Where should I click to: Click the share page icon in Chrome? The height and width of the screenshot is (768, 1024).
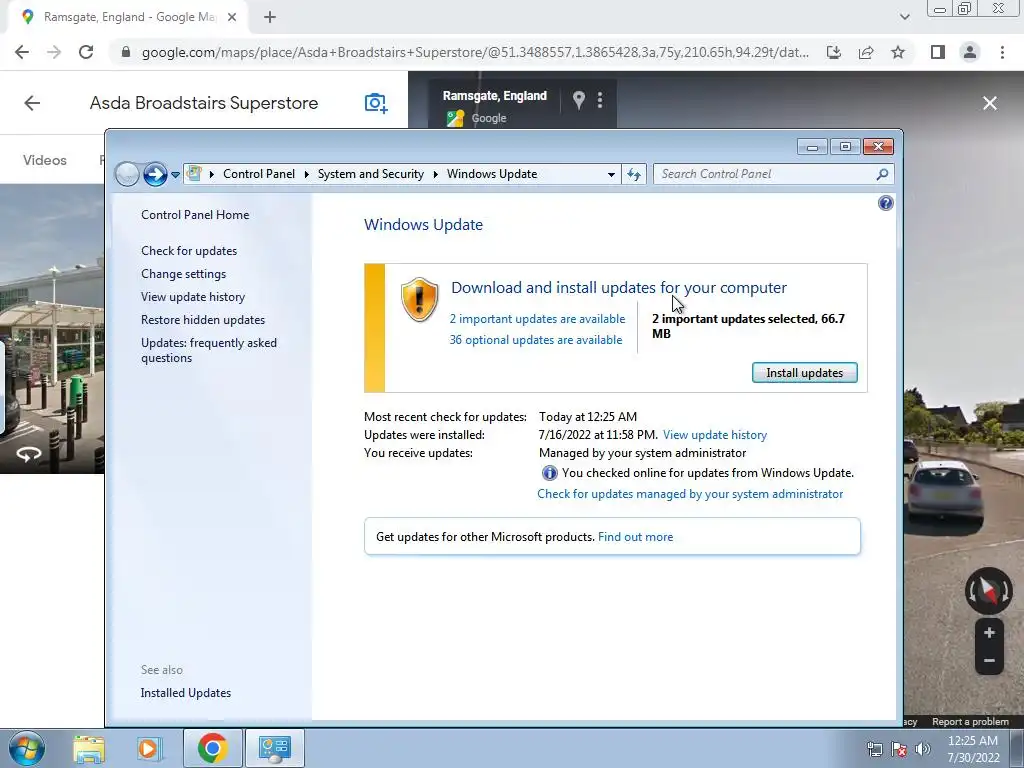coord(866,52)
